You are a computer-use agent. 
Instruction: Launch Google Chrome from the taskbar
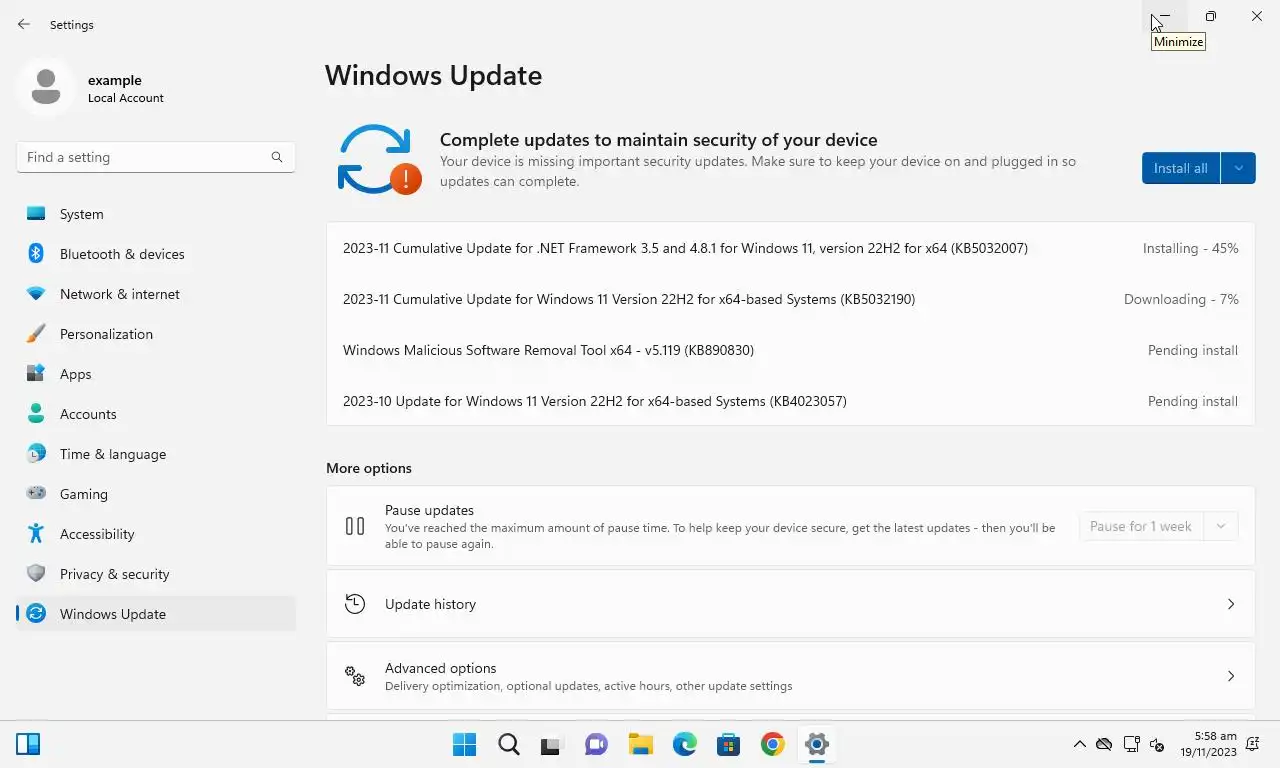(x=772, y=744)
